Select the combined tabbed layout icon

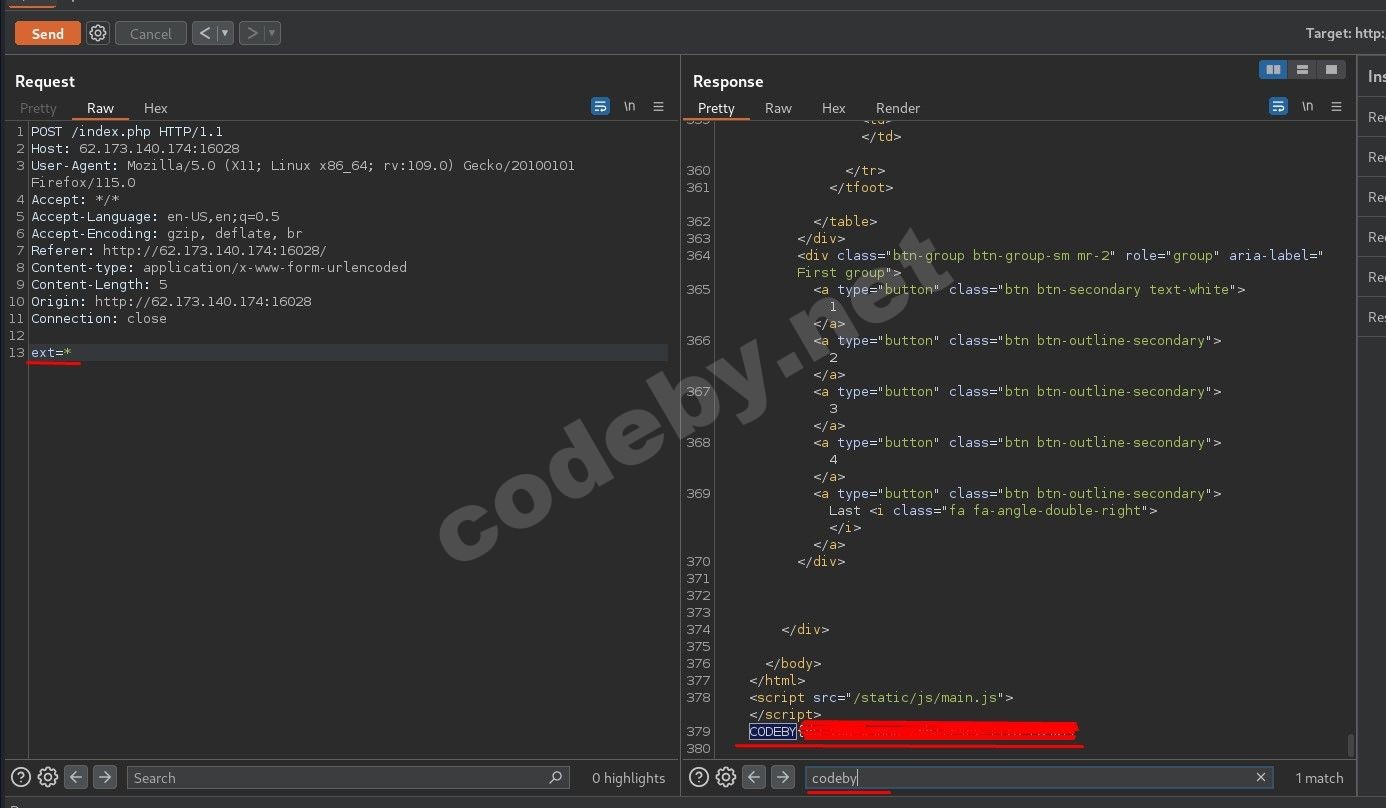pos(1331,69)
